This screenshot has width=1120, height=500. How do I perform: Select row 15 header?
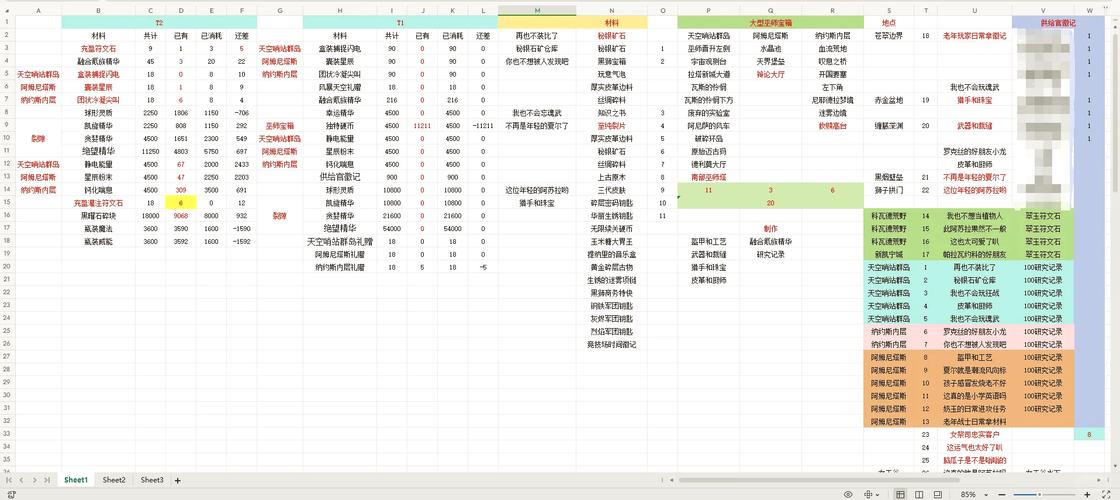coord(7,203)
